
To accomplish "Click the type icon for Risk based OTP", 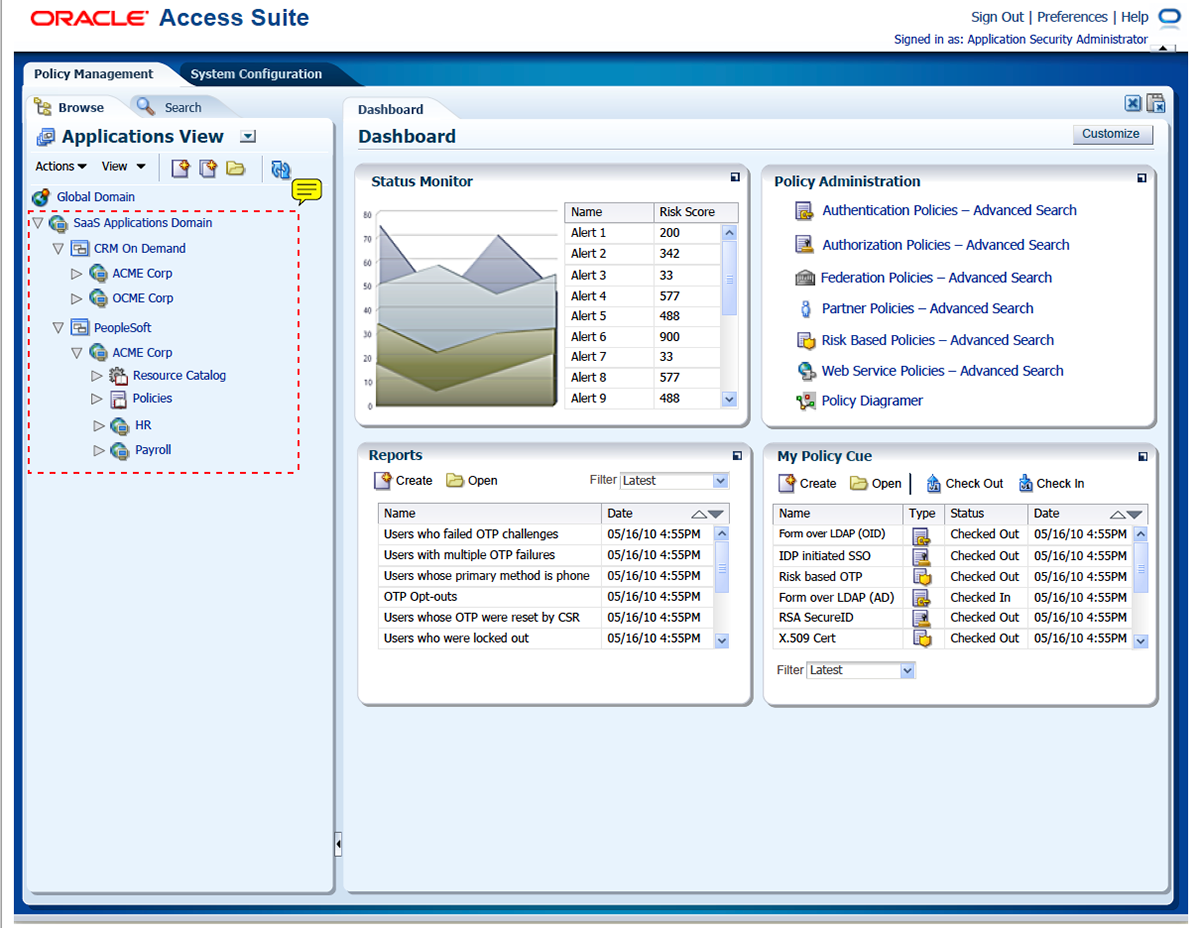I will 922,577.
